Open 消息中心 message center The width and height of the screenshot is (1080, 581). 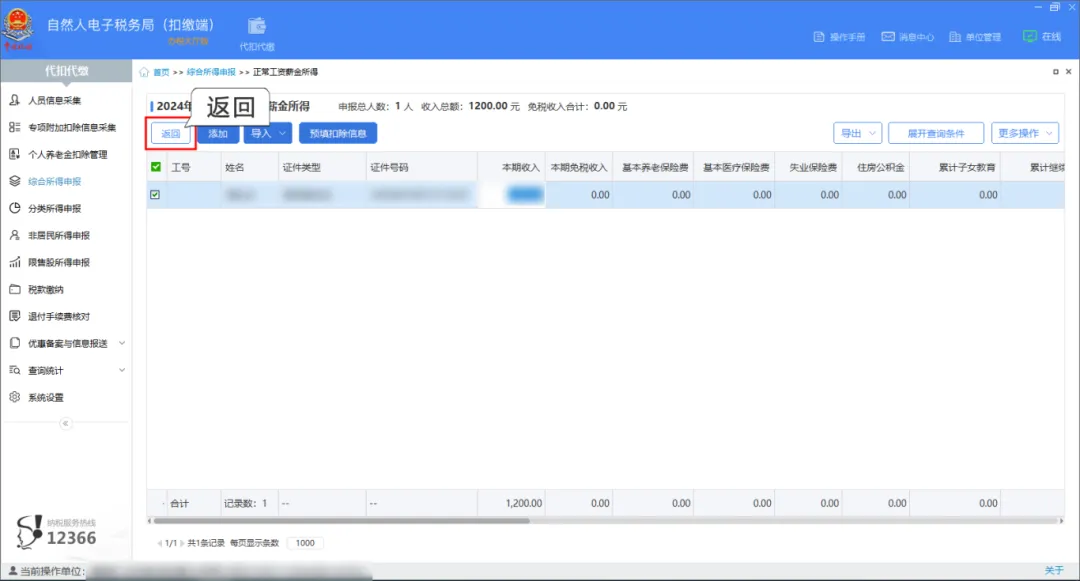coord(906,36)
